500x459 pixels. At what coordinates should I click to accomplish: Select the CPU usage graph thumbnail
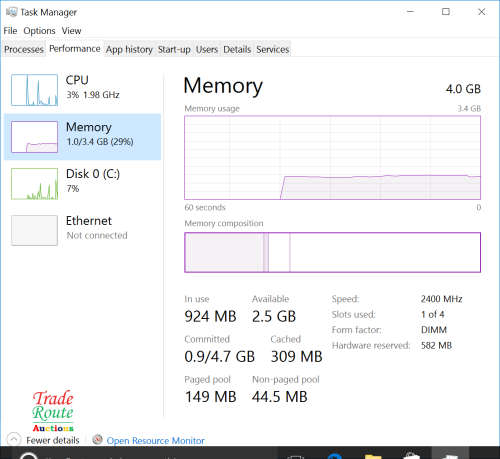click(x=34, y=90)
